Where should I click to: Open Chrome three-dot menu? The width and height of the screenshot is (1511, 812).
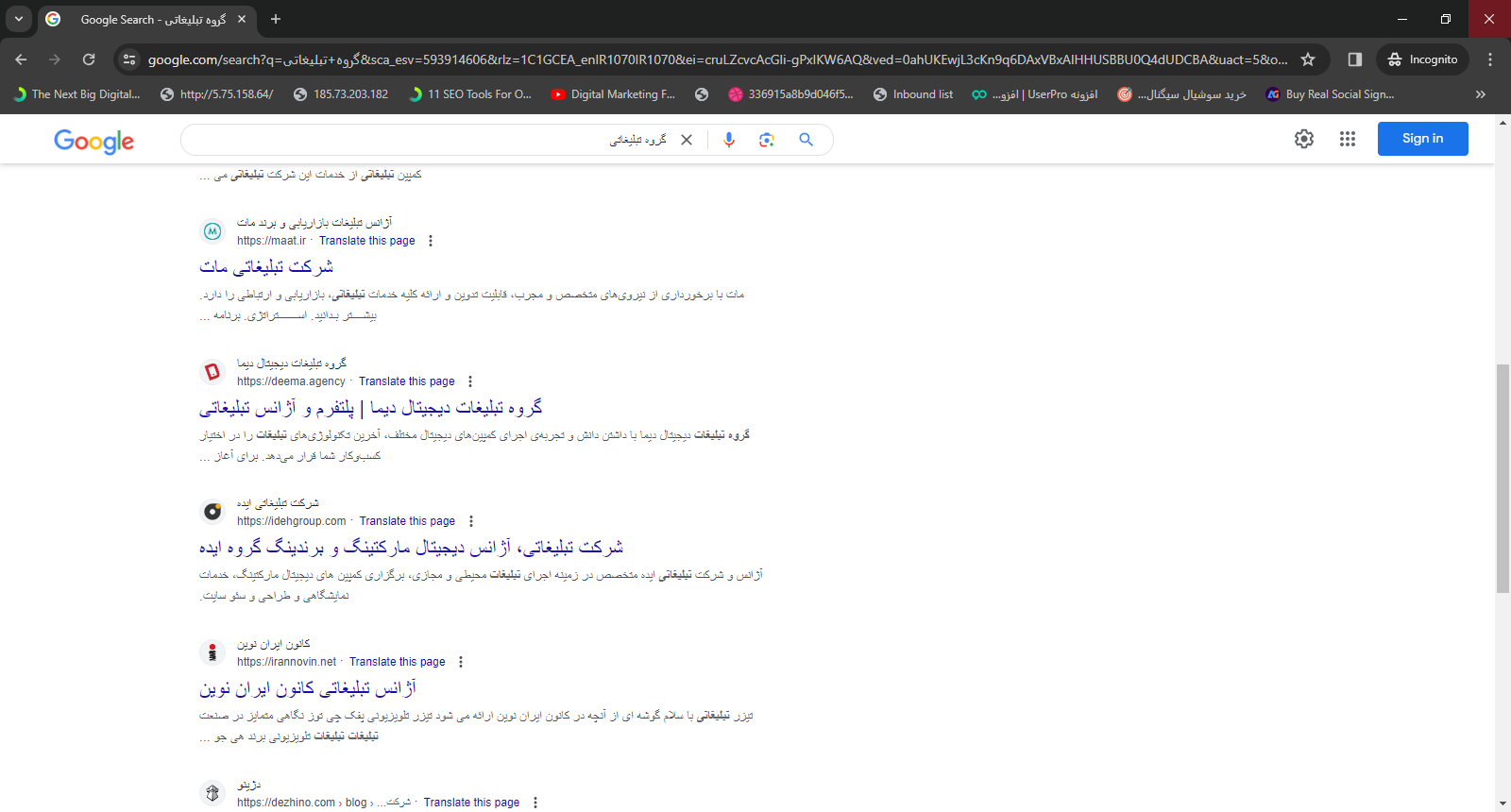(1490, 59)
